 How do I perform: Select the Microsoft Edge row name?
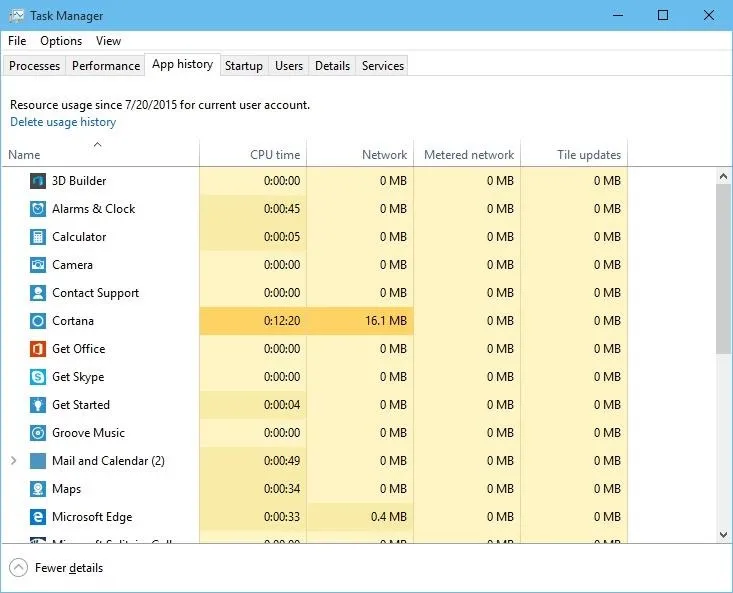tap(92, 517)
